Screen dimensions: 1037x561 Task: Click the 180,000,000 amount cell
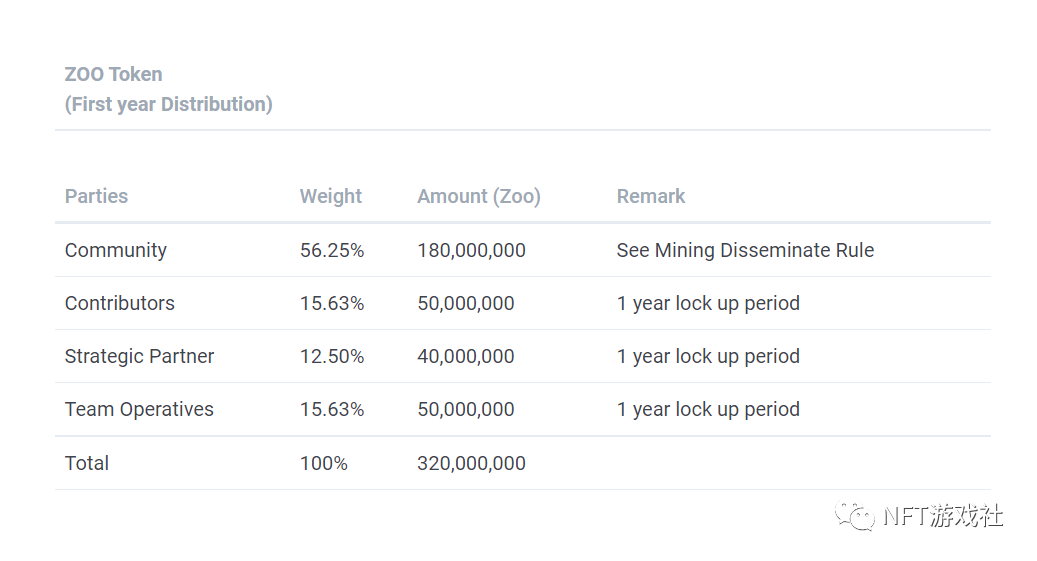[x=471, y=250]
